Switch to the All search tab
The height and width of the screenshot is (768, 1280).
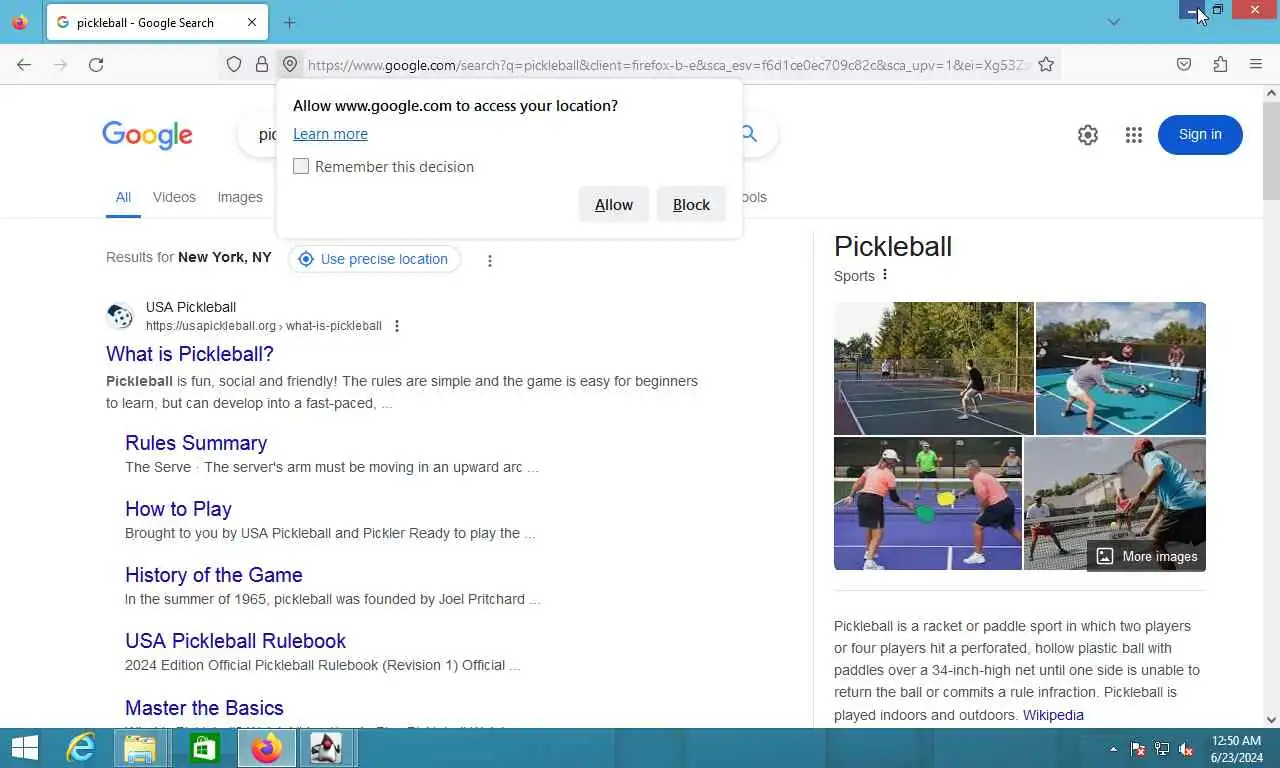coord(123,197)
